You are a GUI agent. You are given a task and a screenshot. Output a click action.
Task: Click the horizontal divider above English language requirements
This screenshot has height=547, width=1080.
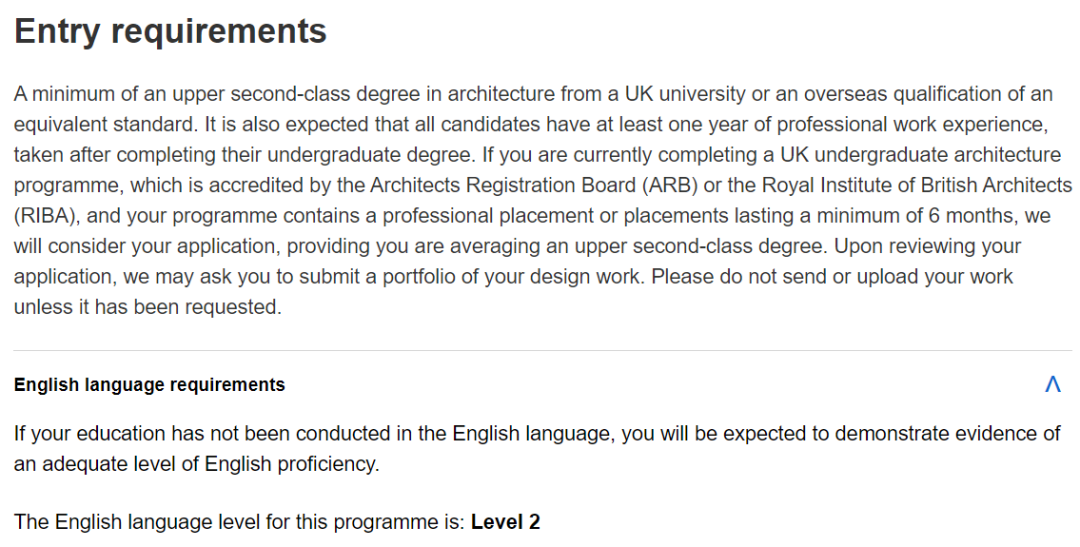coord(543,350)
